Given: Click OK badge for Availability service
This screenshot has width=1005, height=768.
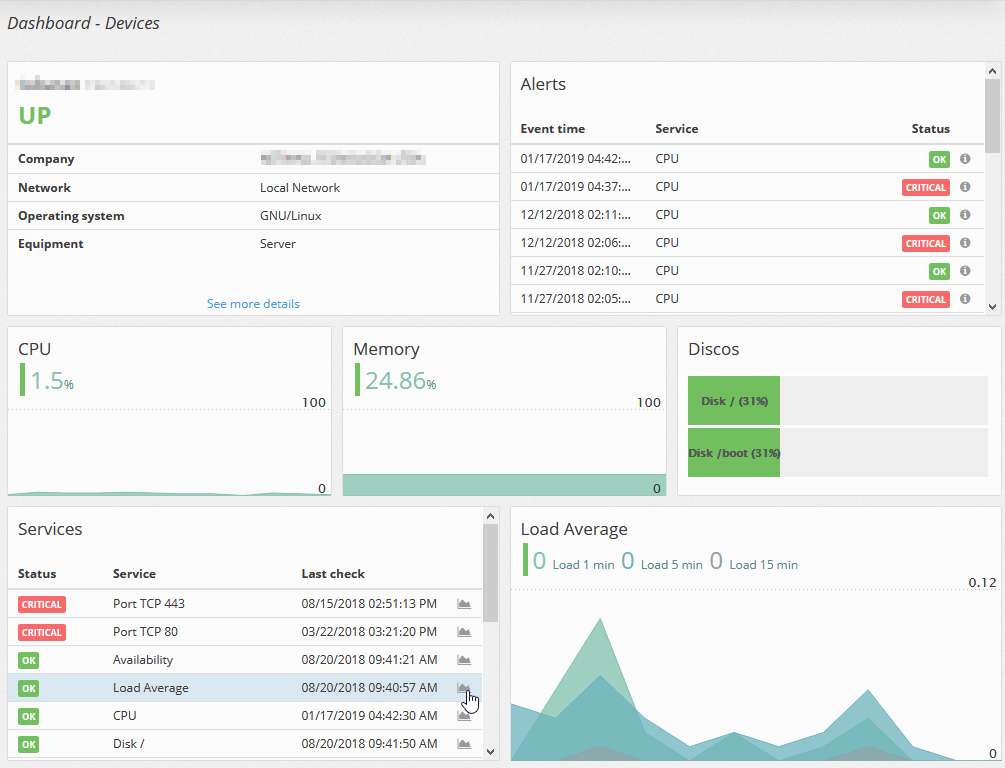Looking at the screenshot, I should click(x=28, y=660).
